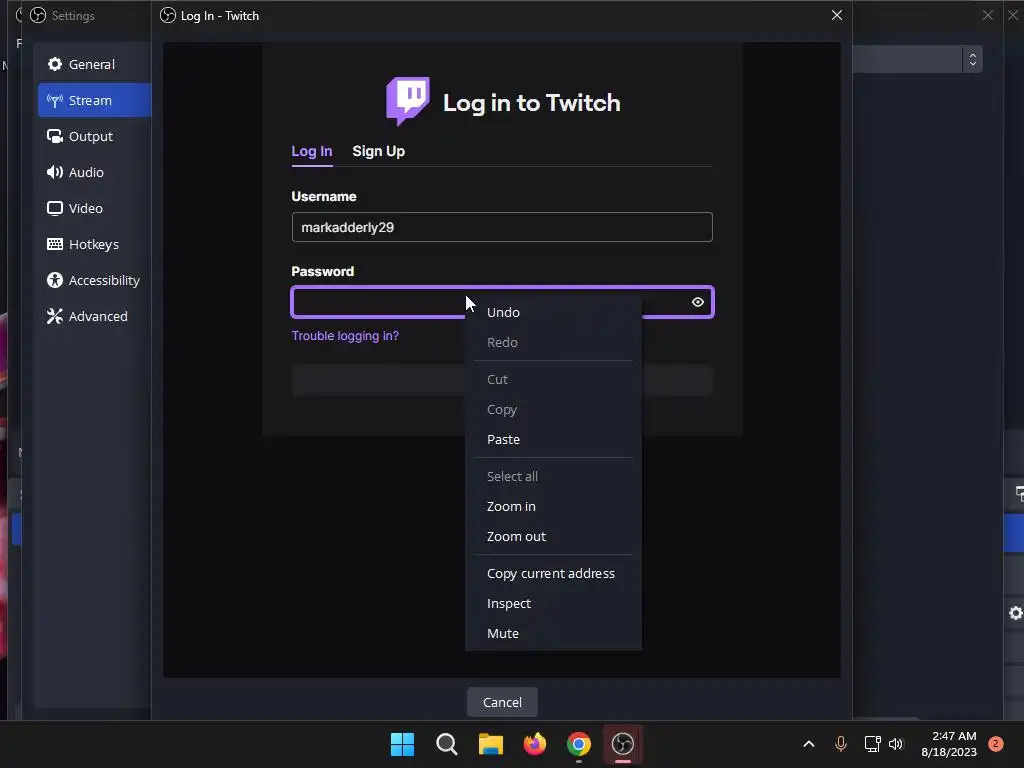This screenshot has width=1024, height=768.
Task: Click the Username input field
Action: [x=502, y=227]
